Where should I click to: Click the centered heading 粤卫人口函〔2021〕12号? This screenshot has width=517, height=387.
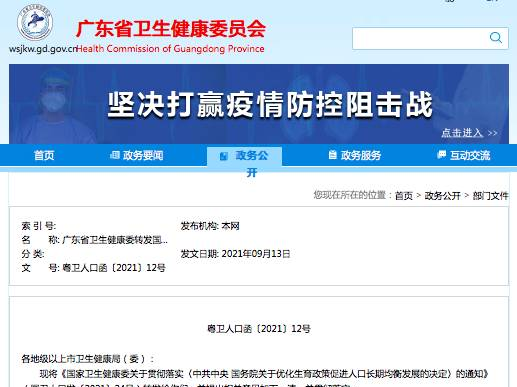point(259,329)
